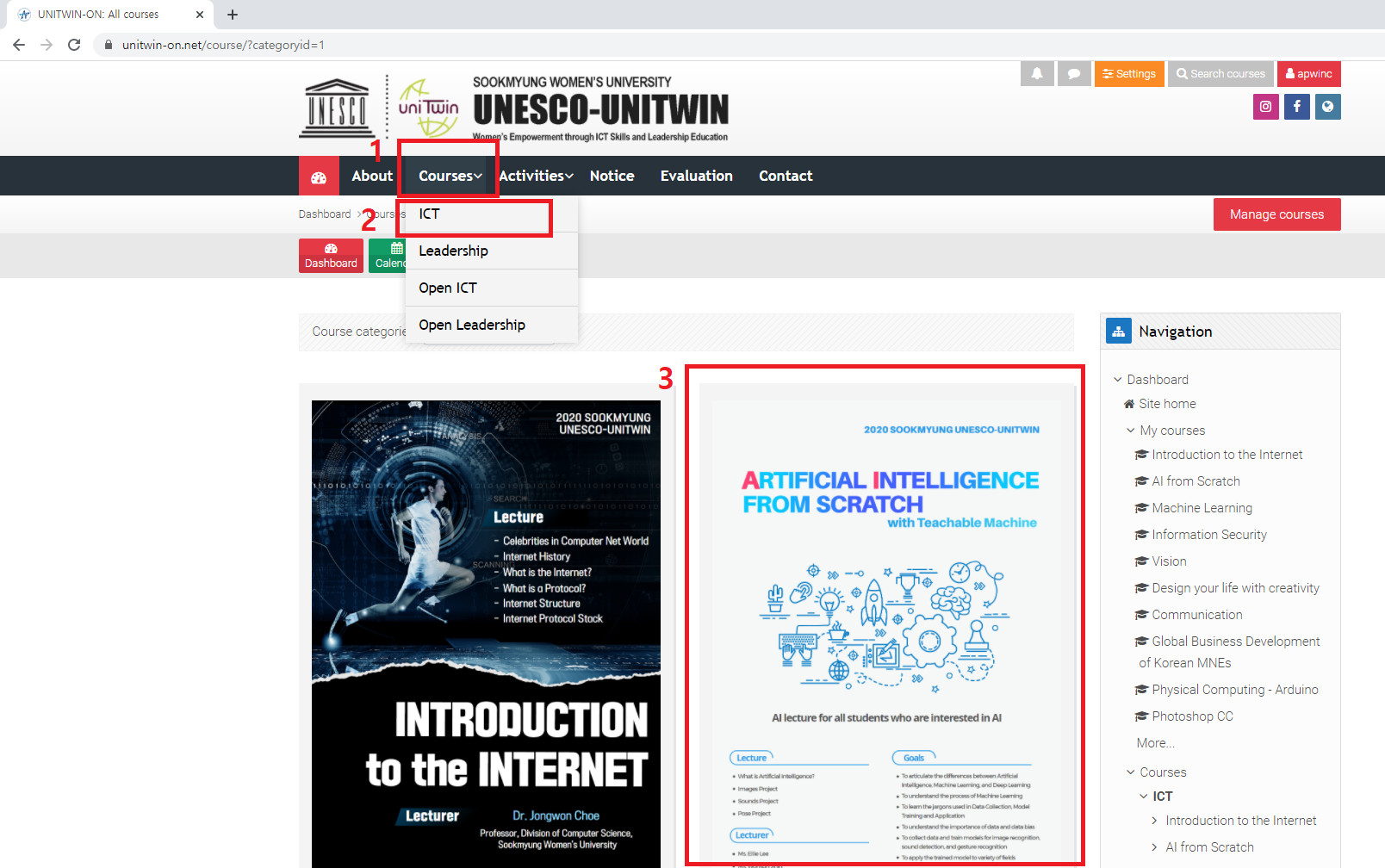Expand Introduction to the Internet under ICT
Screen dimensions: 1385x868
click(1154, 821)
